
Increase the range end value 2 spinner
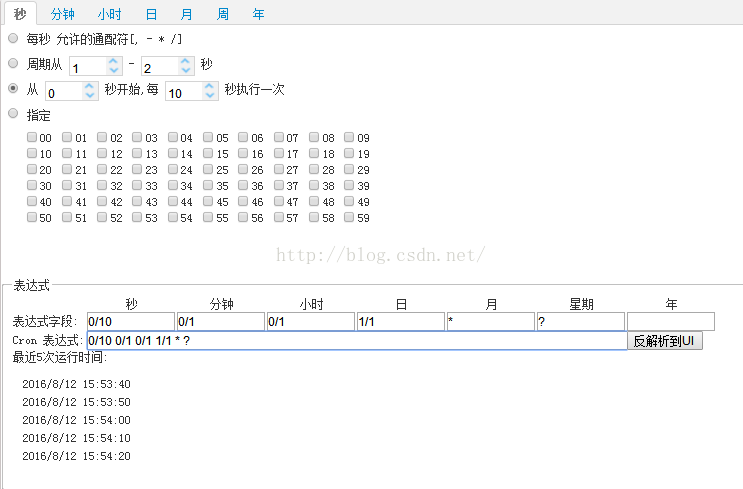pos(186,62)
